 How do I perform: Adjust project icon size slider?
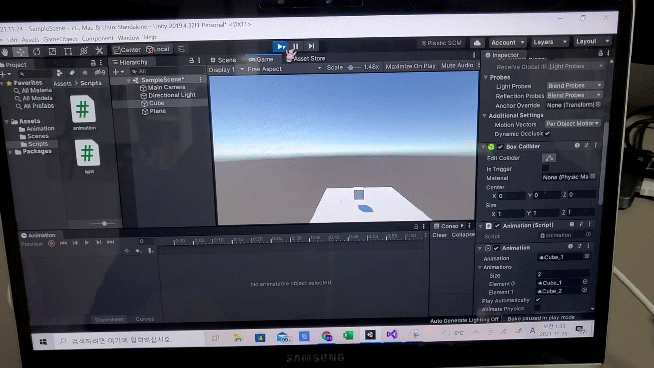pyautogui.click(x=104, y=224)
